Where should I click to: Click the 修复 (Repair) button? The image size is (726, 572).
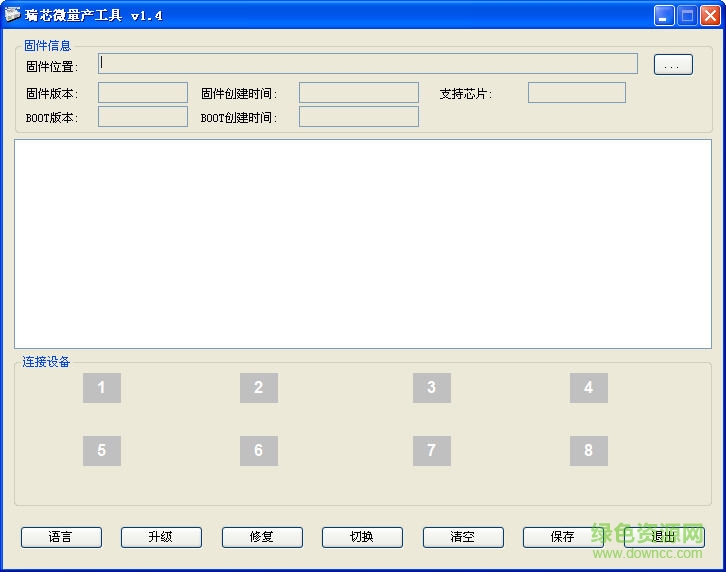(262, 537)
